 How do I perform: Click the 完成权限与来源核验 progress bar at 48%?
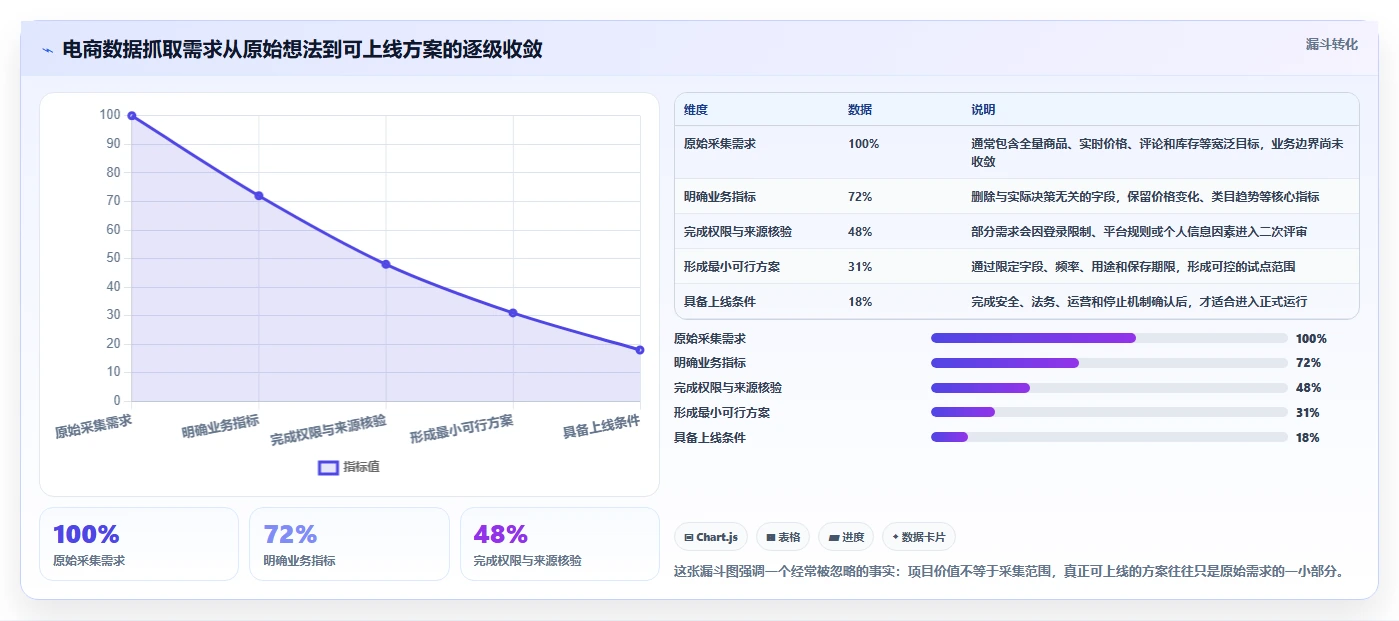[x=1109, y=388]
